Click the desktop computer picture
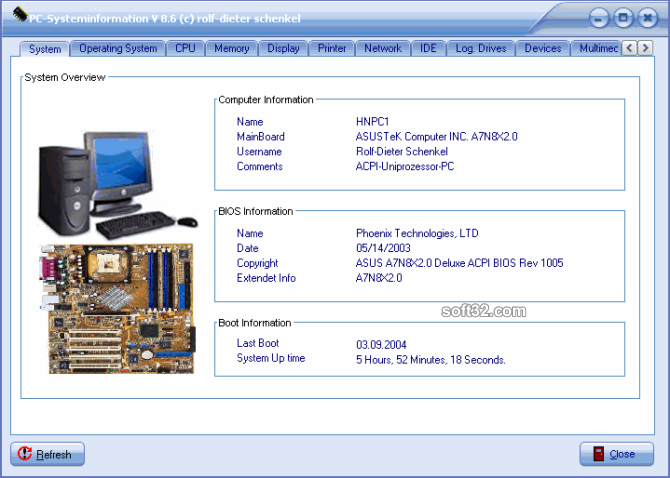 [x=118, y=185]
